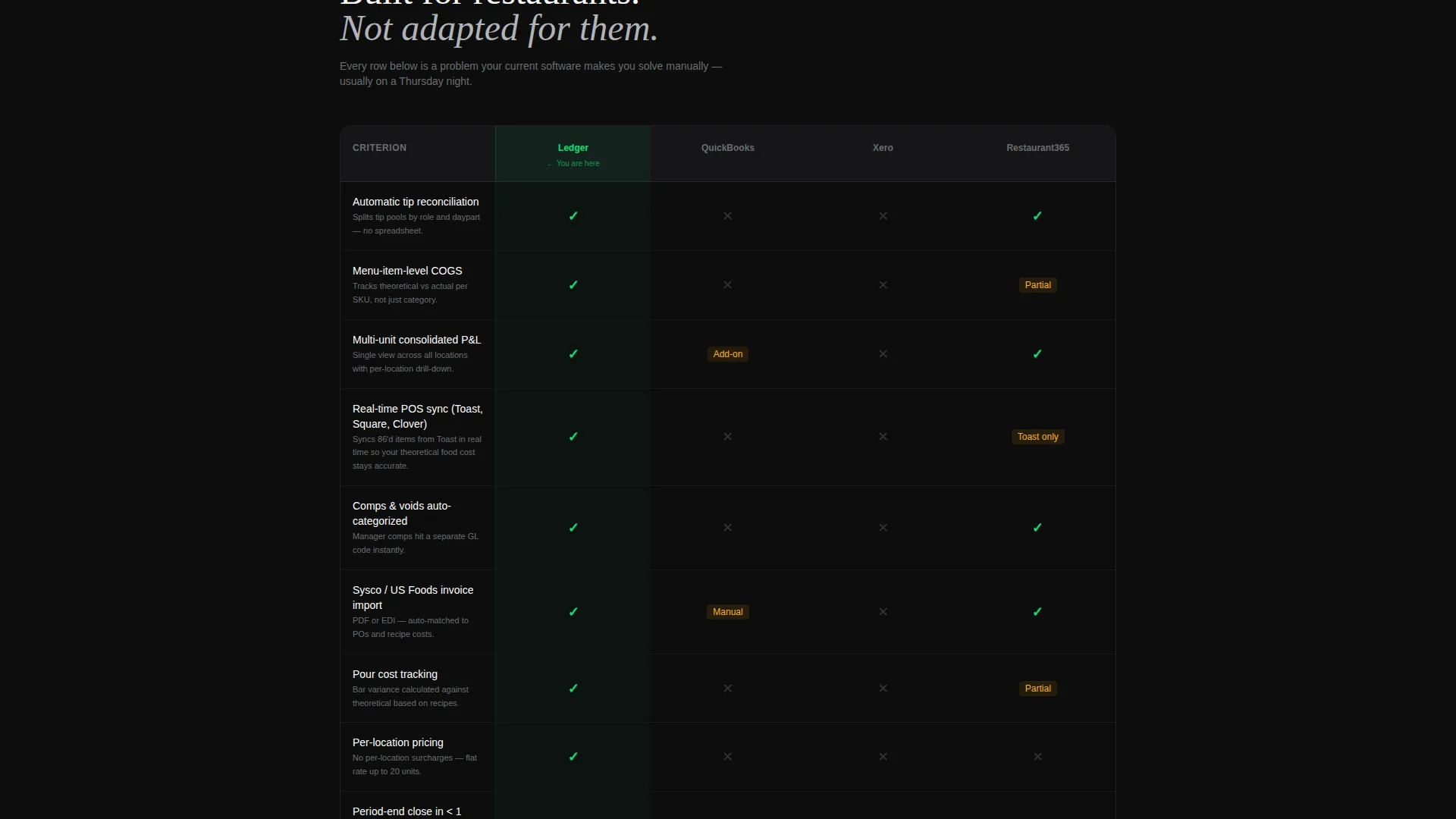Click Xero X for Pour cost tracking
Image resolution: width=1456 pixels, height=819 pixels.
(883, 689)
